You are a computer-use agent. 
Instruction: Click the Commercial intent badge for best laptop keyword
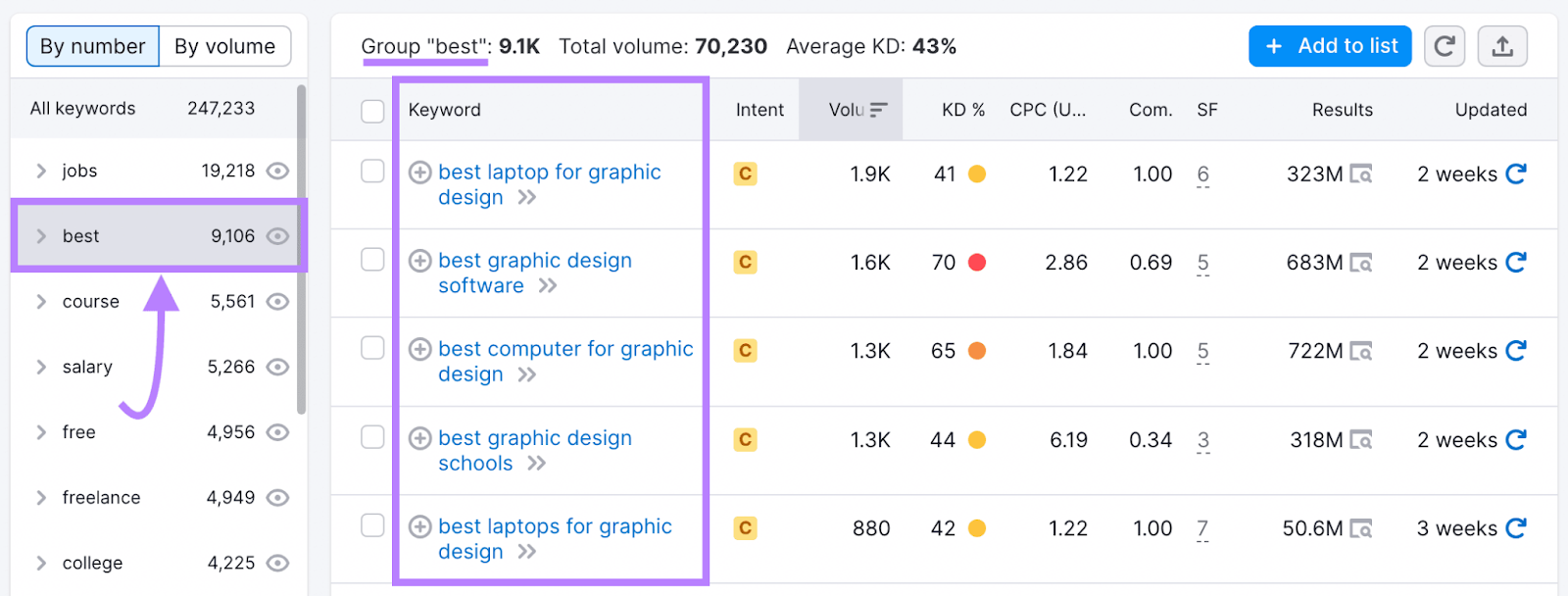(745, 174)
